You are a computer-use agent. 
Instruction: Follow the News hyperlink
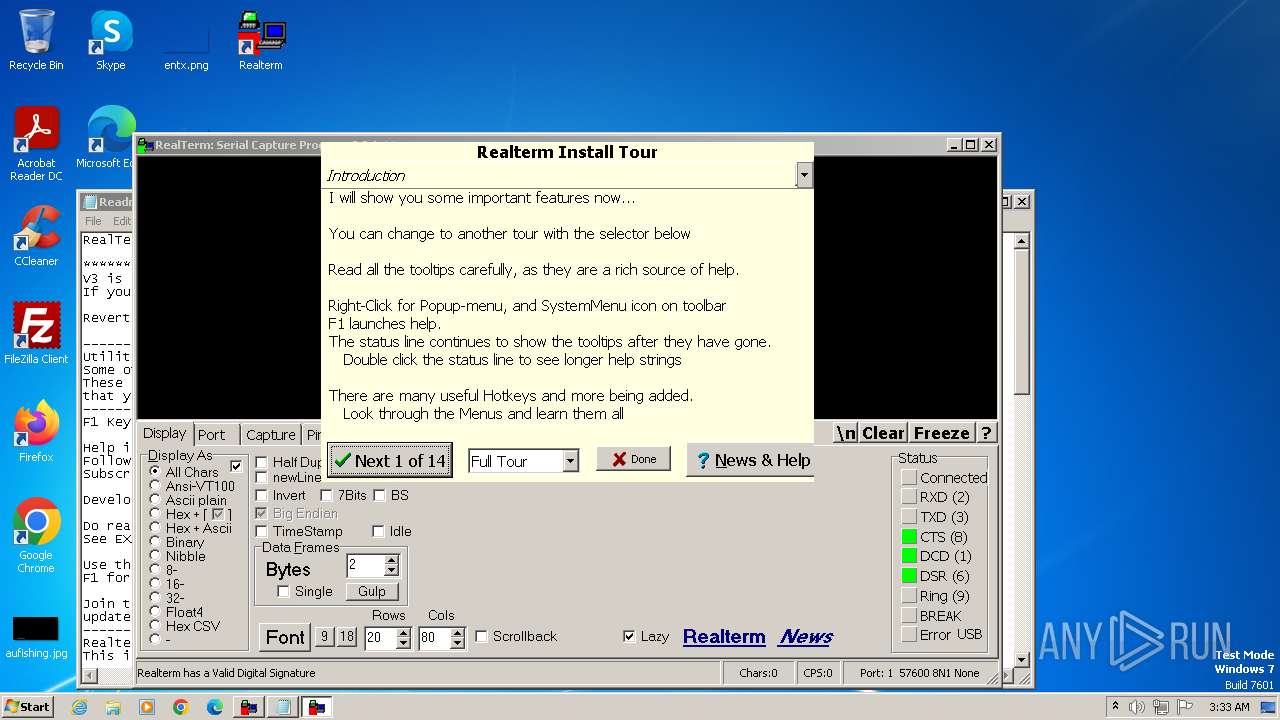pos(806,636)
